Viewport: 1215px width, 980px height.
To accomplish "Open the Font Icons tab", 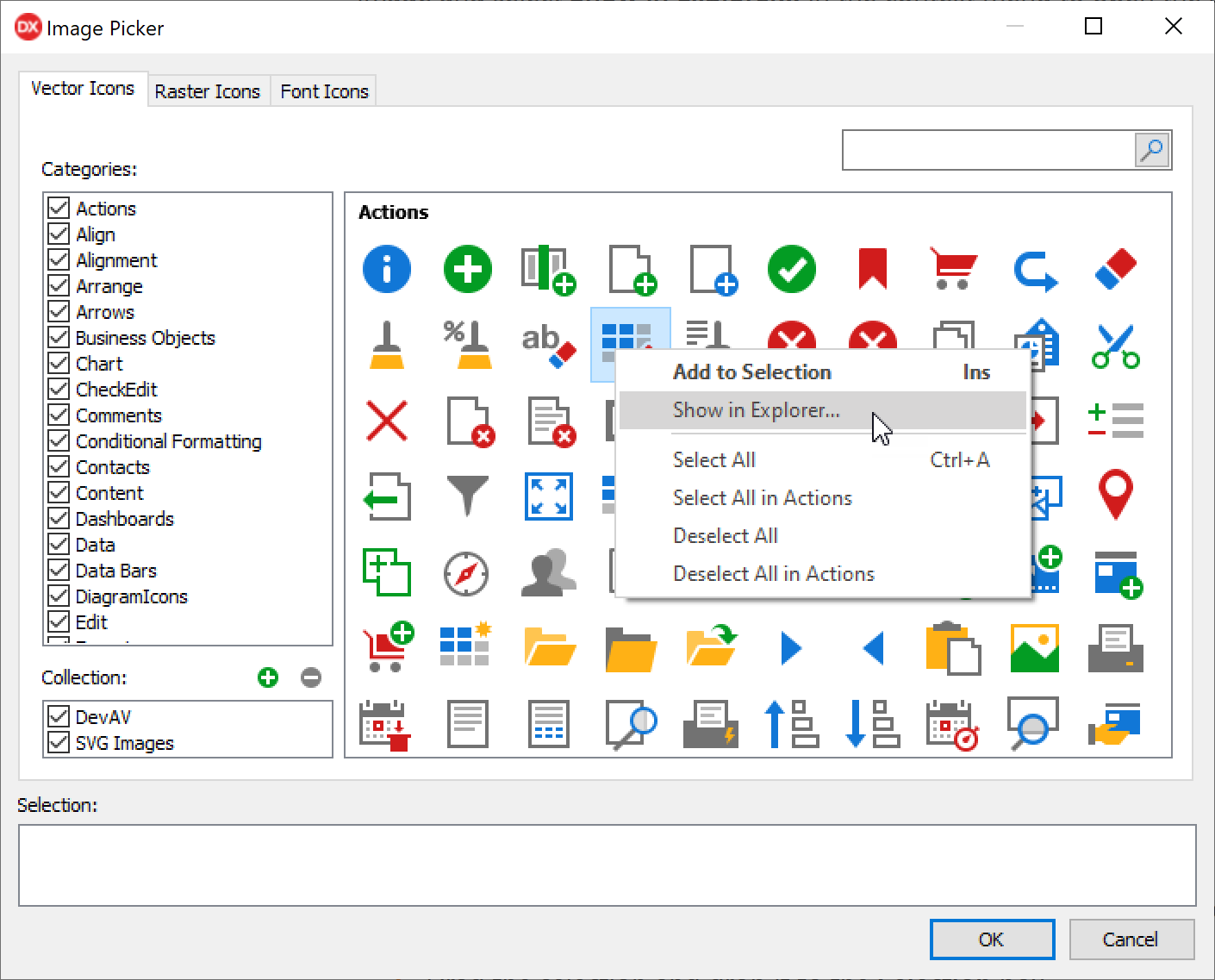I will (324, 91).
